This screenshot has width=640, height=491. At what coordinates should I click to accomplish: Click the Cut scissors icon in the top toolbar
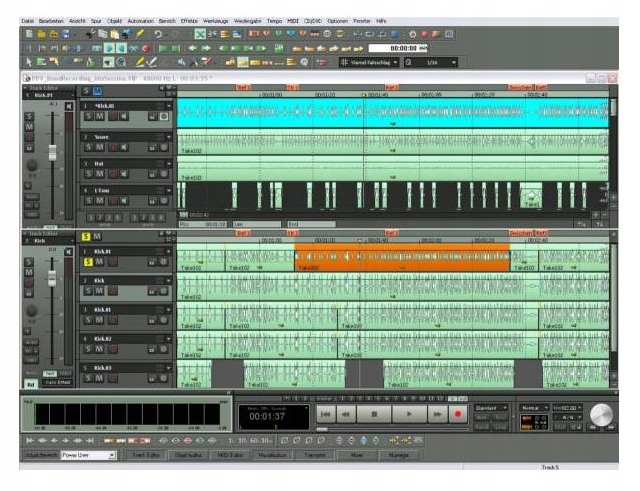tap(91, 34)
